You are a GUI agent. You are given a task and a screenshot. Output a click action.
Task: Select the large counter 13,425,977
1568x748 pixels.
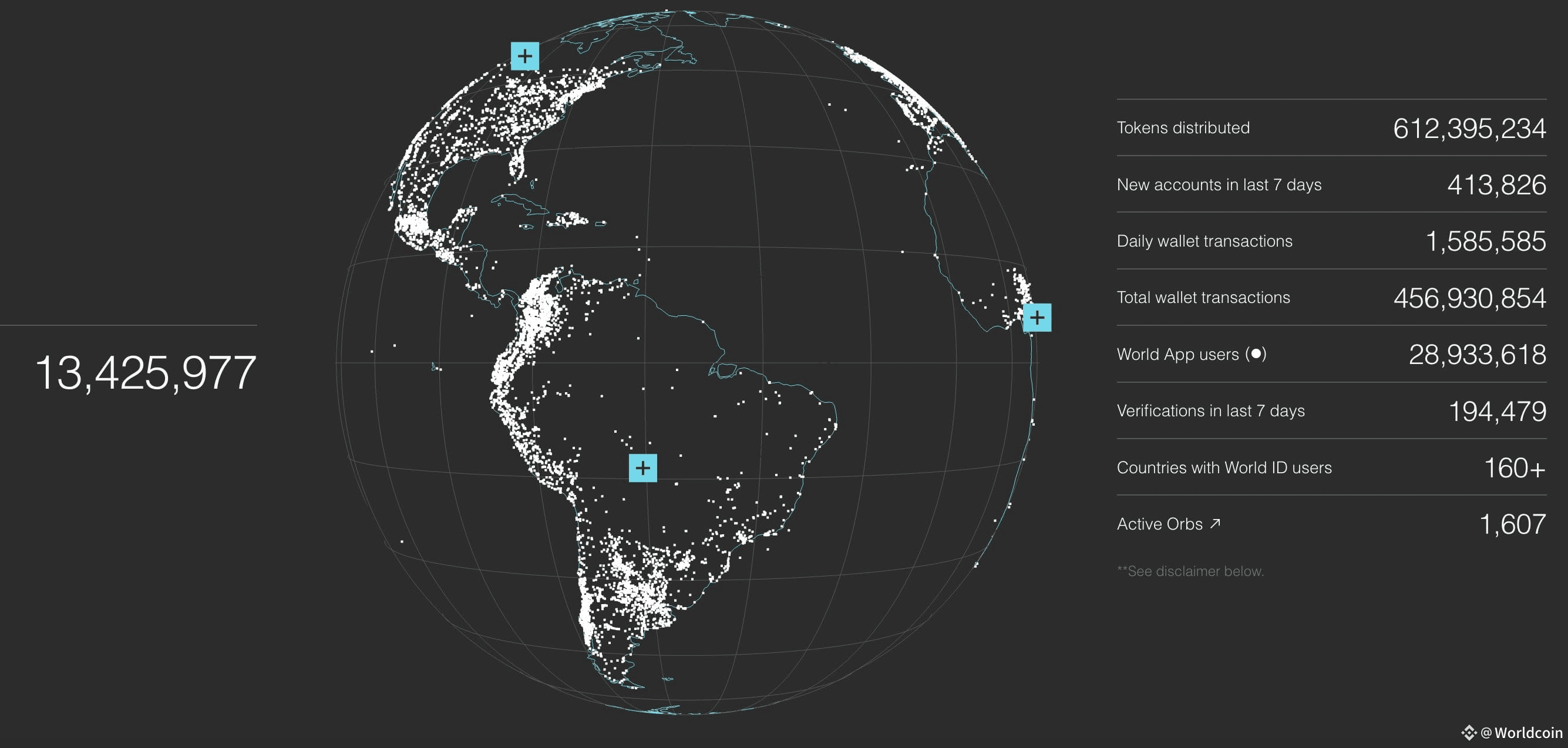[x=146, y=372]
